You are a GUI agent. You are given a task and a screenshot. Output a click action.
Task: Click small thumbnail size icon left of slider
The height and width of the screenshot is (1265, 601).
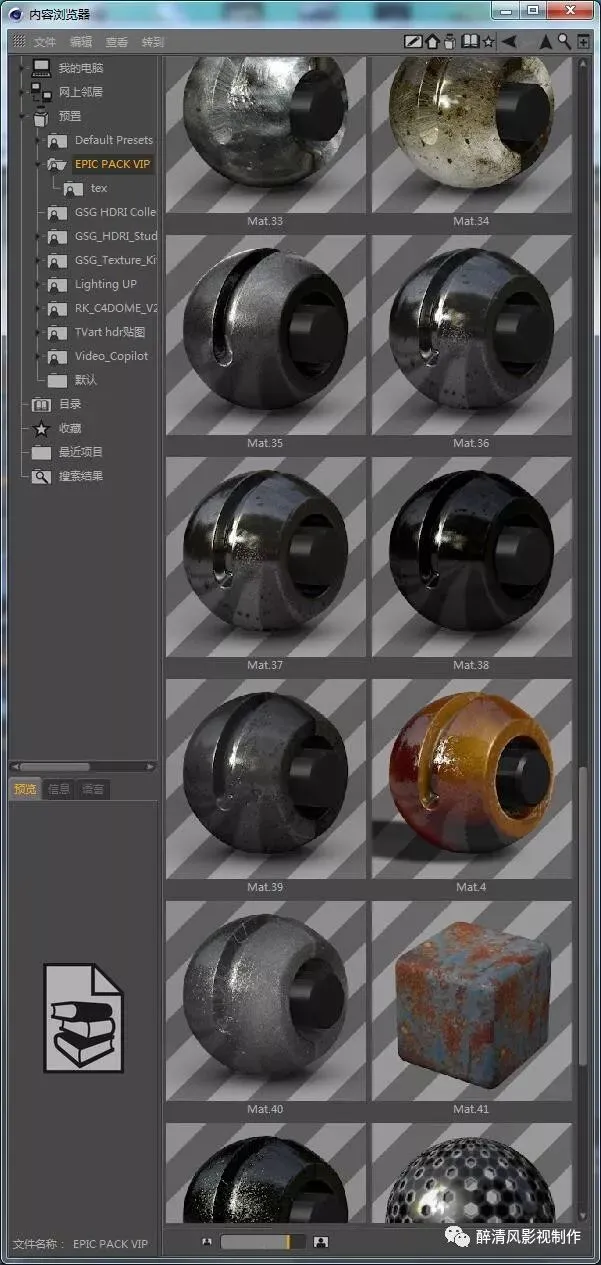click(207, 1242)
